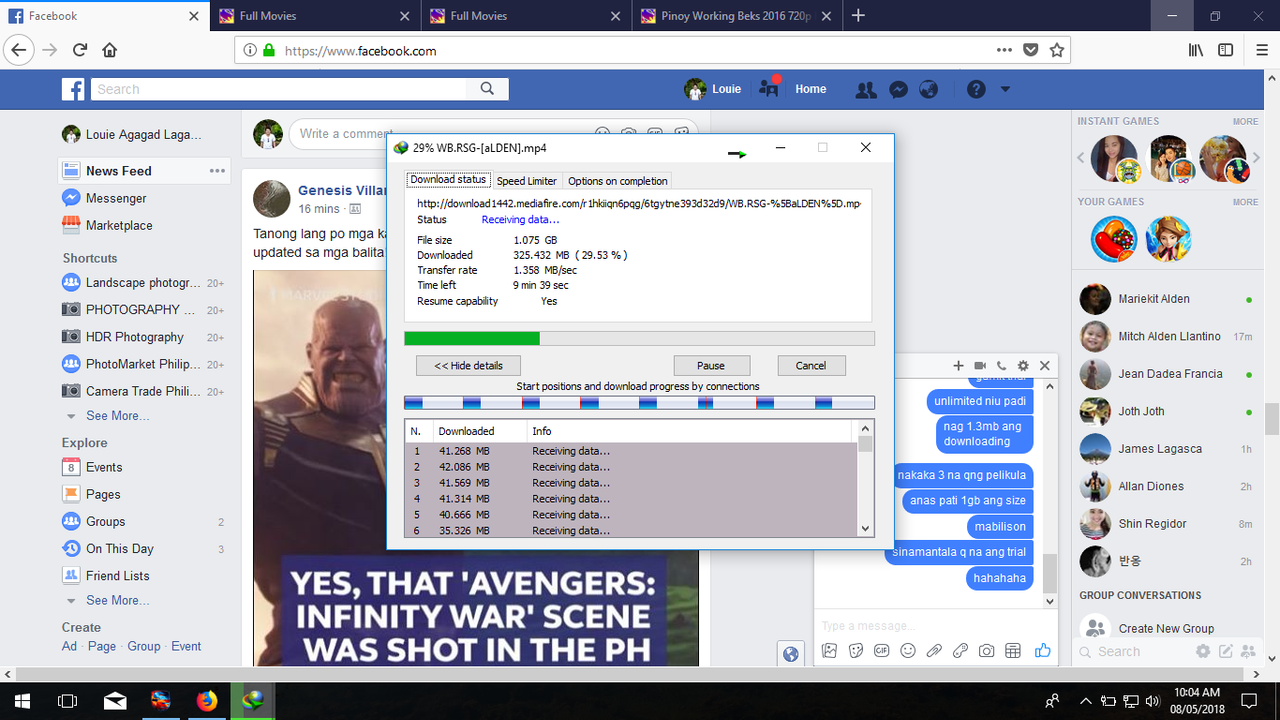
Task: Open a new Firefox tab
Action: pos(858,16)
